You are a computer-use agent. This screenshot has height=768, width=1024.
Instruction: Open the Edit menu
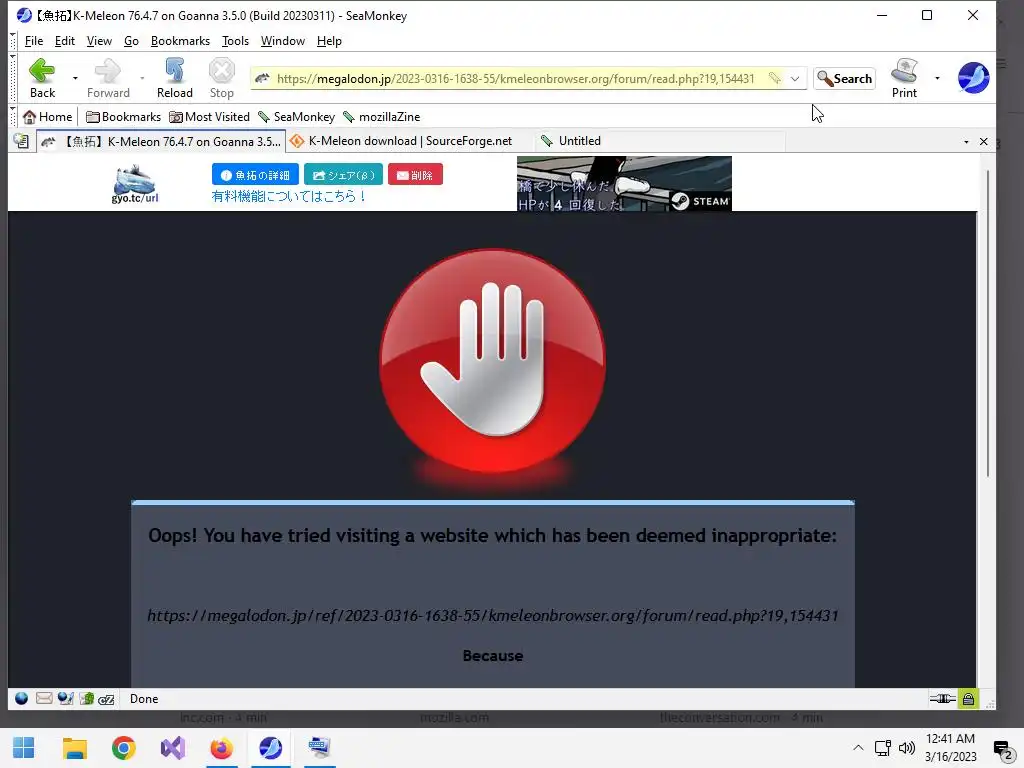pyautogui.click(x=65, y=41)
